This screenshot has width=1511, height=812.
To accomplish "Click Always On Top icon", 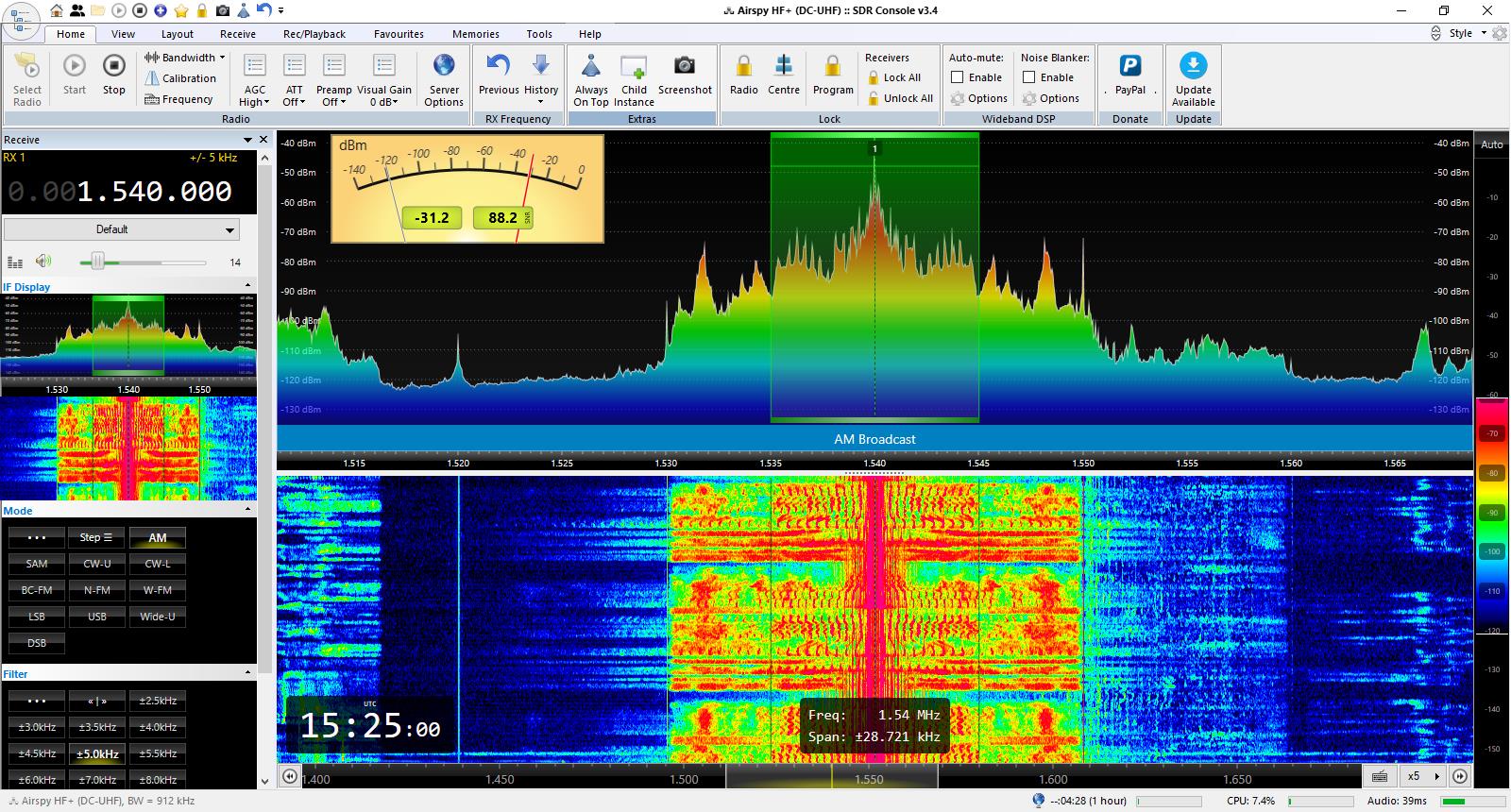I will [591, 66].
